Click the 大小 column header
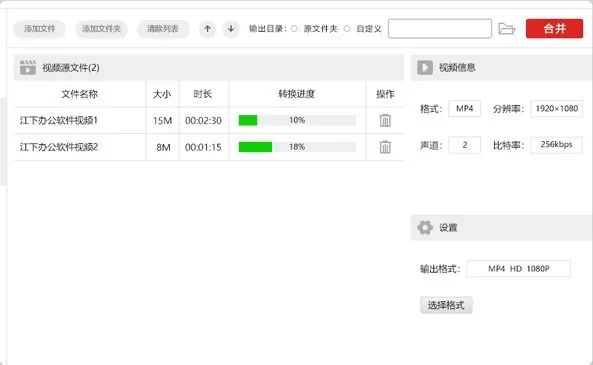 (x=162, y=94)
